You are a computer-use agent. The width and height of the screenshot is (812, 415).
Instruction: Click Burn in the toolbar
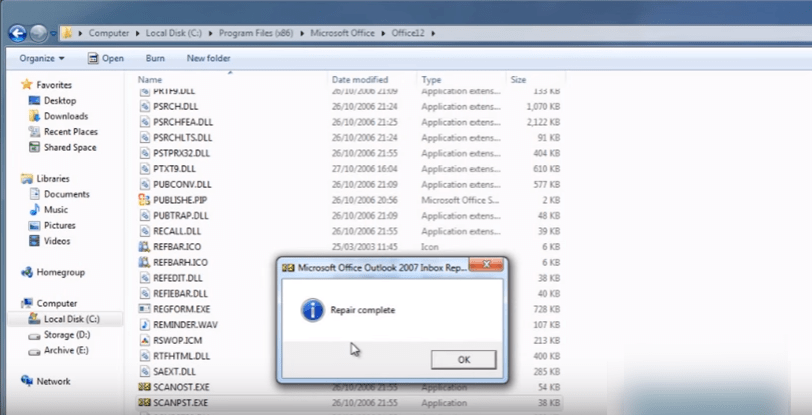(155, 59)
